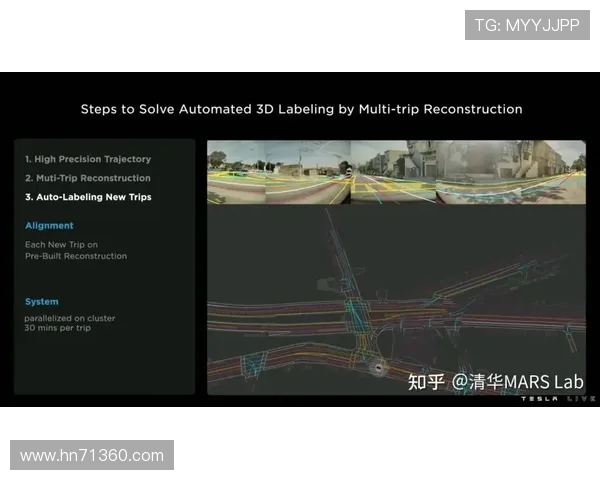Select step 2 Multi-Trip Reconstruction
The image size is (600, 480).
88,178
